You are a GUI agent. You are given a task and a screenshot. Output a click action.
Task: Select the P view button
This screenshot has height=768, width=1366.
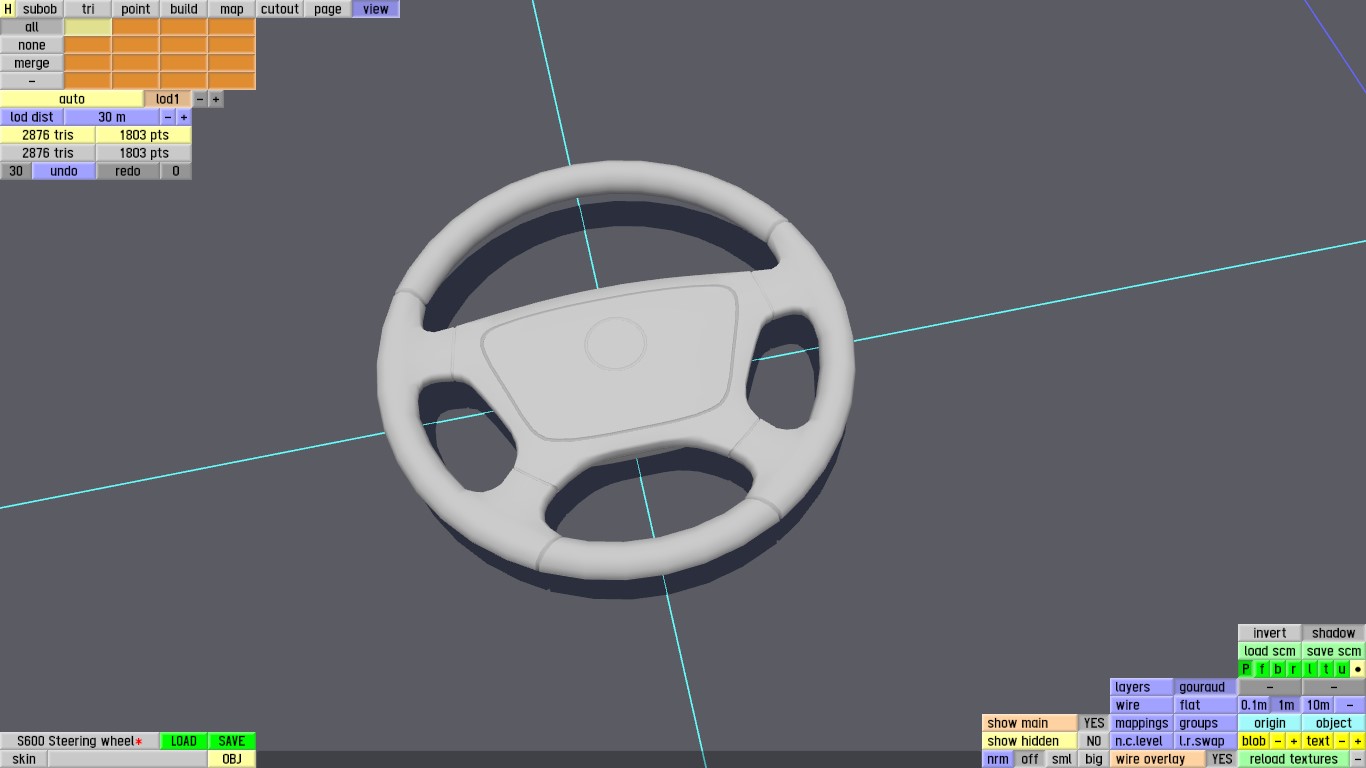(1246, 669)
